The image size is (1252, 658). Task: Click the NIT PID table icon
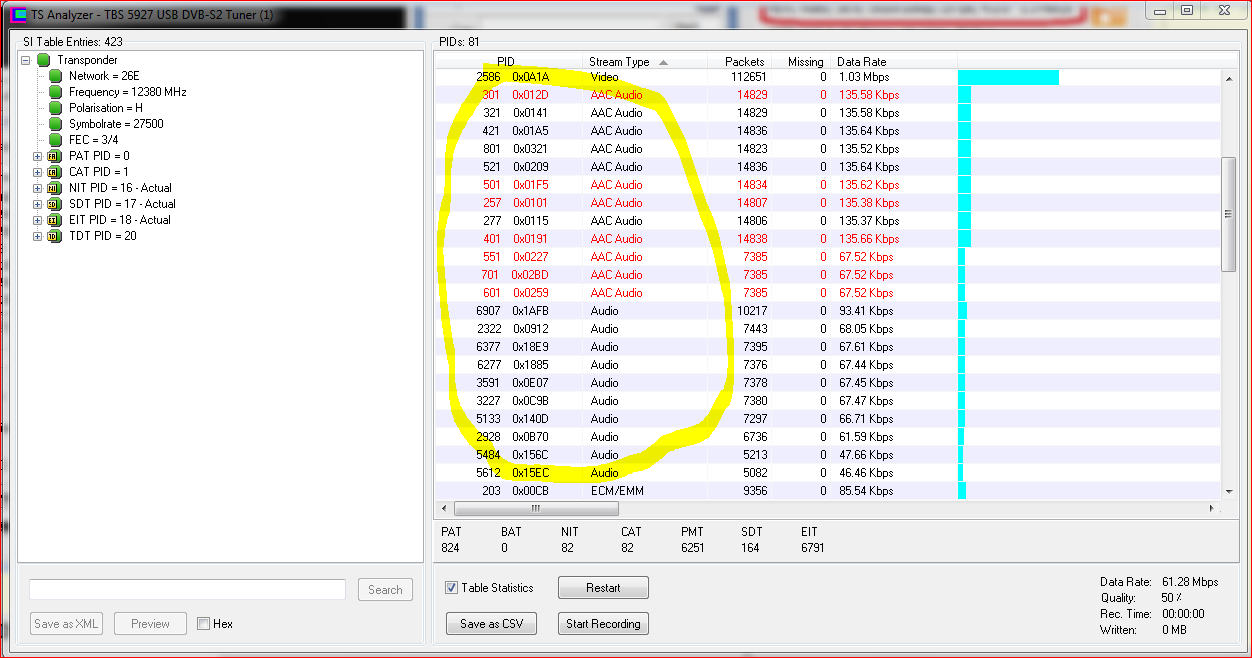click(55, 188)
